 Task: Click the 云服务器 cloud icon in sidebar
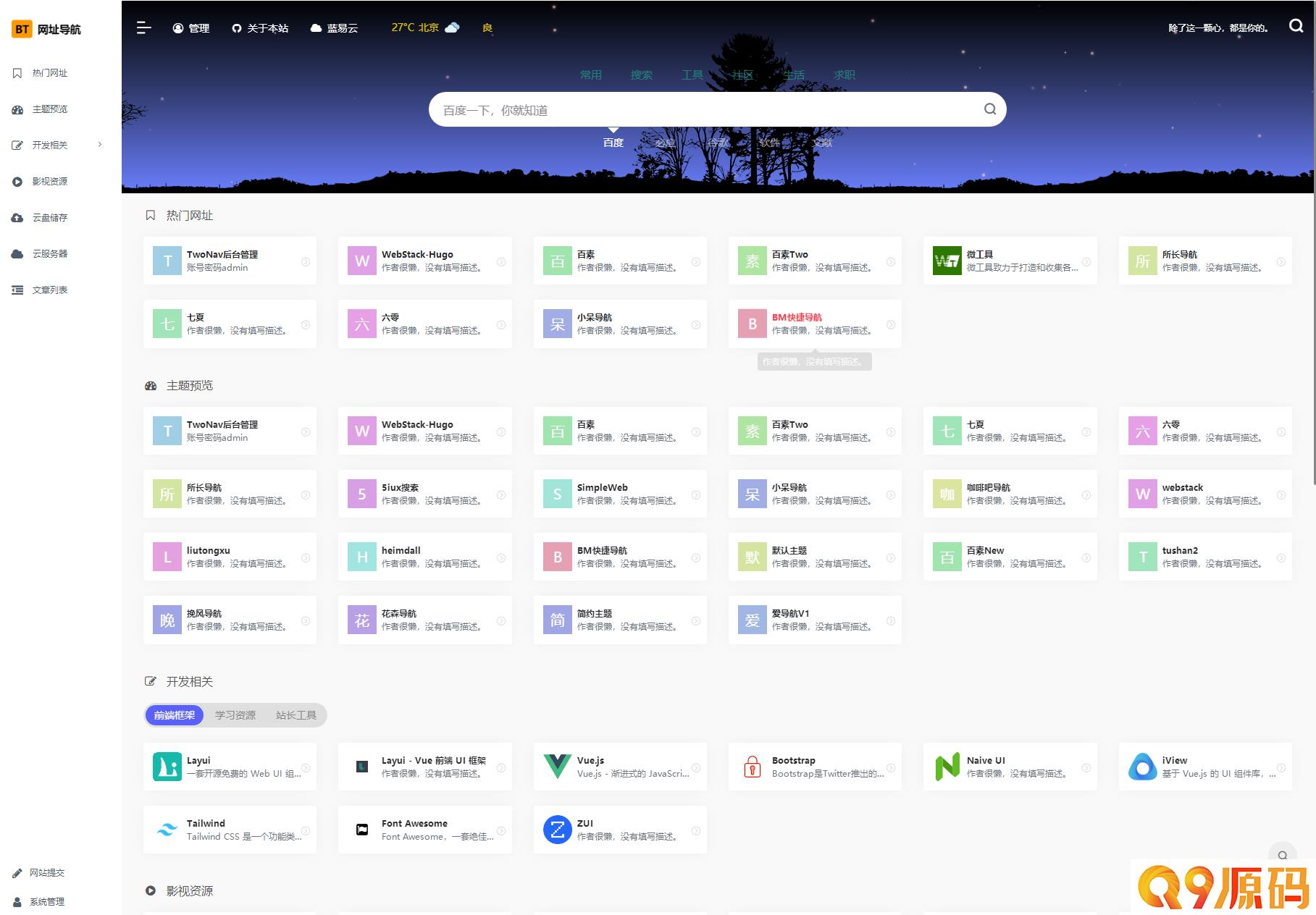pyautogui.click(x=17, y=254)
